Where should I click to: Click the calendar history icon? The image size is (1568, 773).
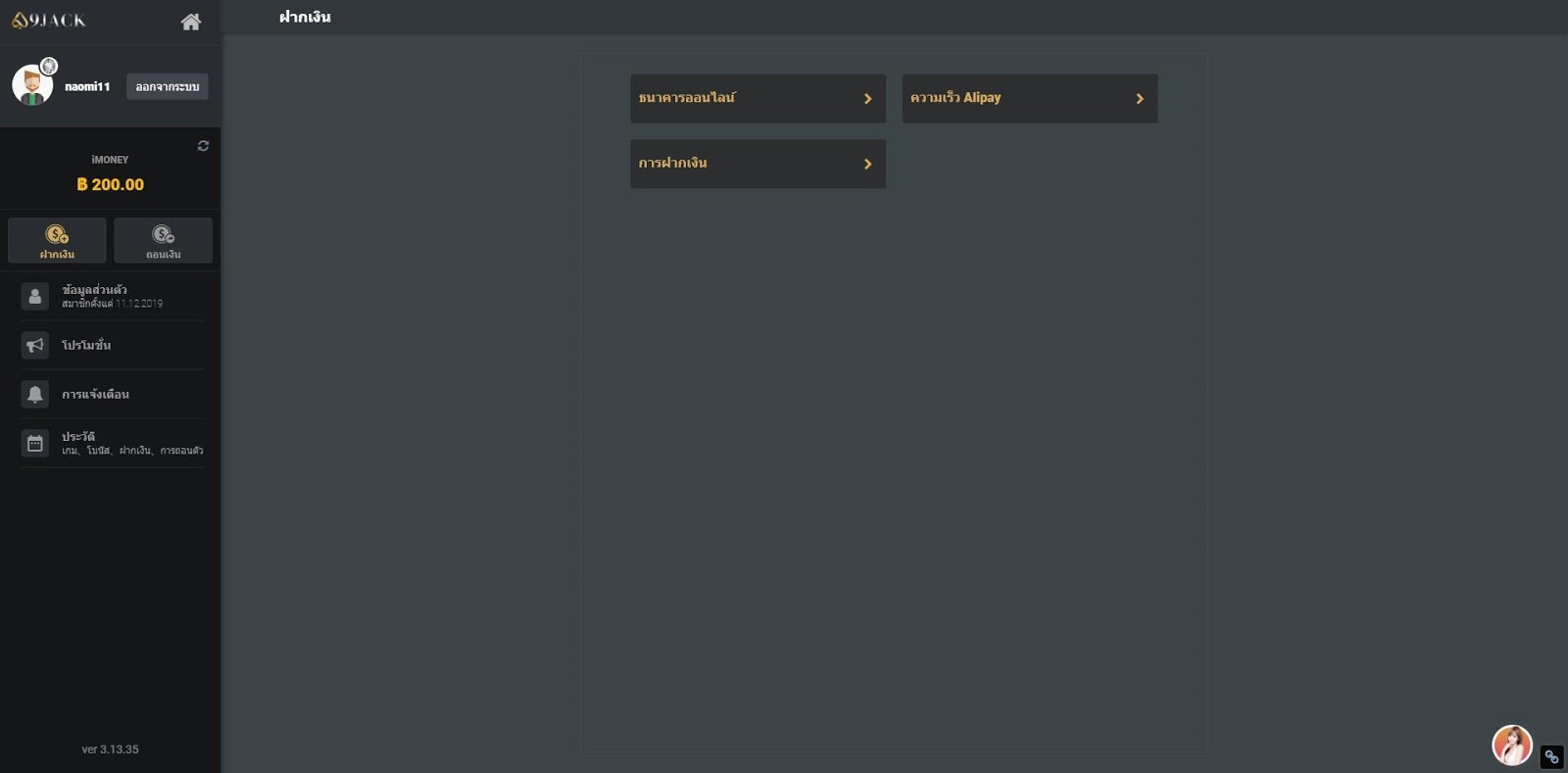[x=35, y=443]
